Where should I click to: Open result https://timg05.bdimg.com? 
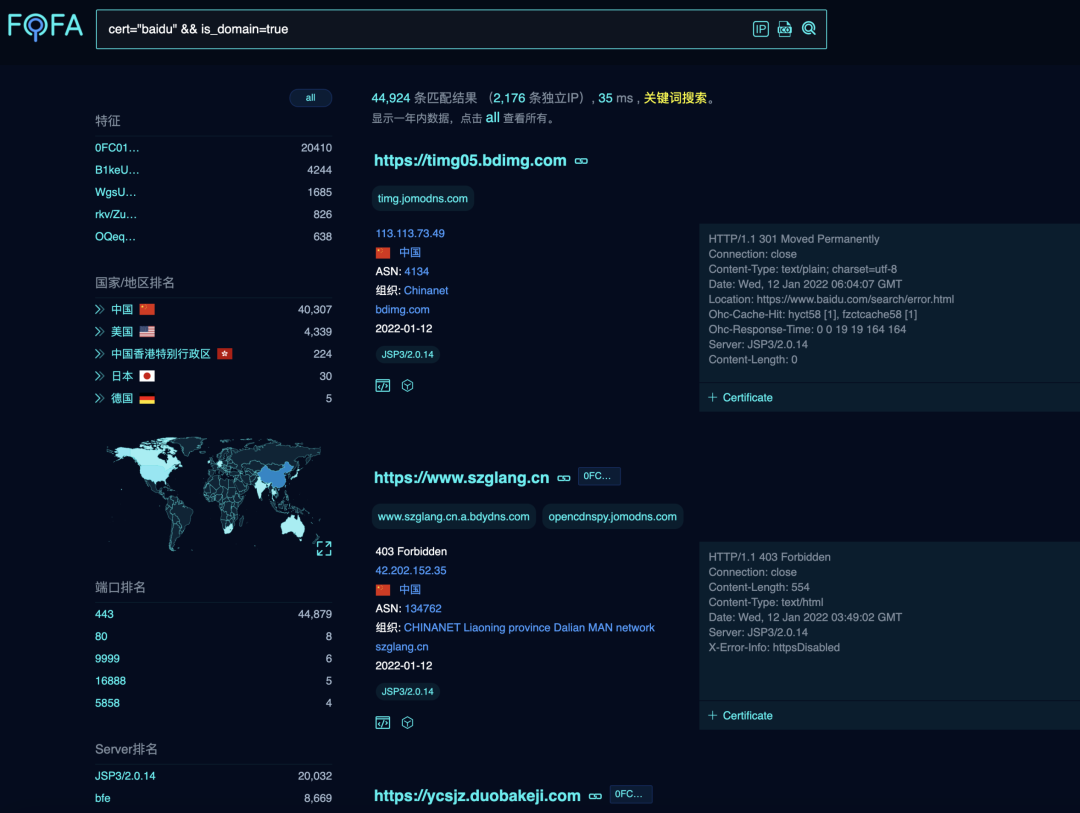[x=470, y=161]
